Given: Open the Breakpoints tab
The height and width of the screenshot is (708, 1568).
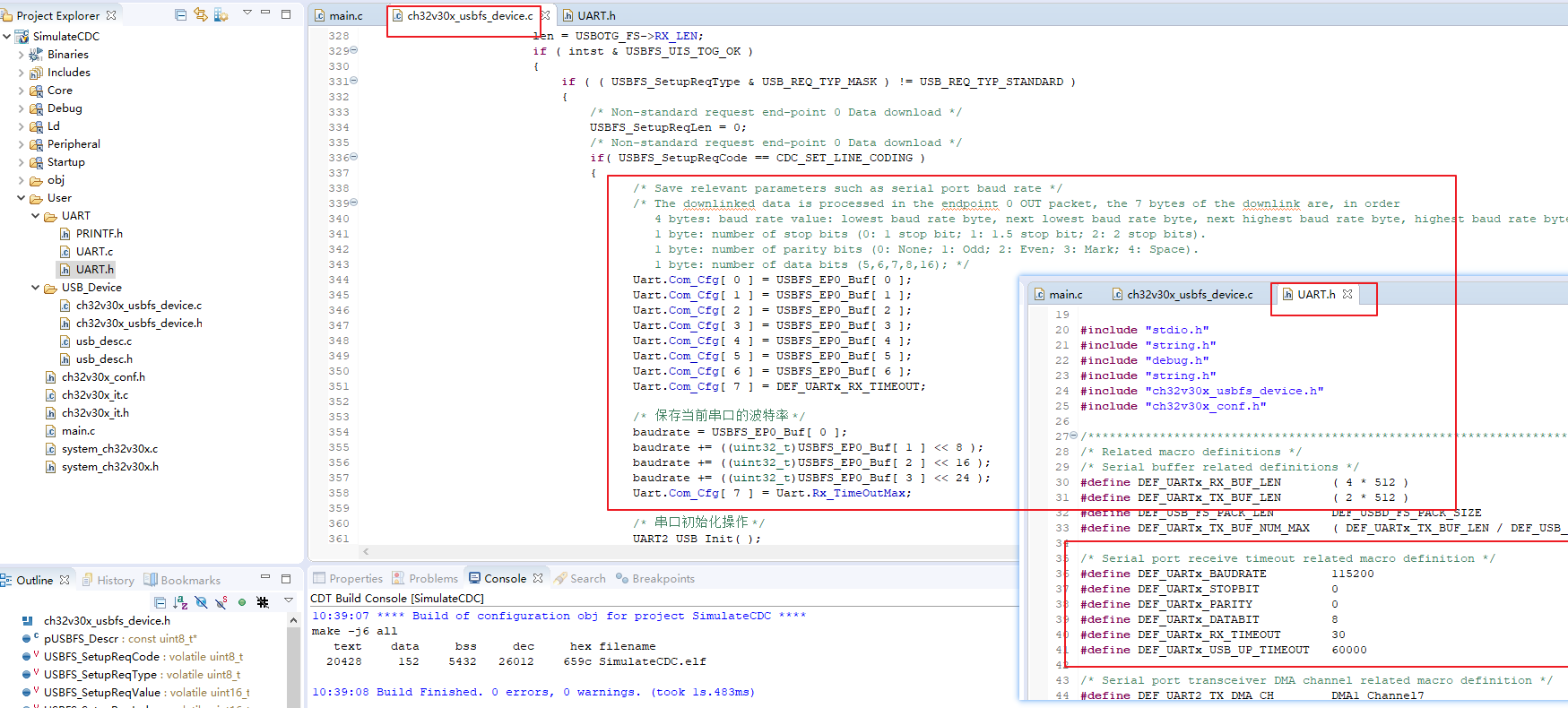Looking at the screenshot, I should click(x=655, y=578).
